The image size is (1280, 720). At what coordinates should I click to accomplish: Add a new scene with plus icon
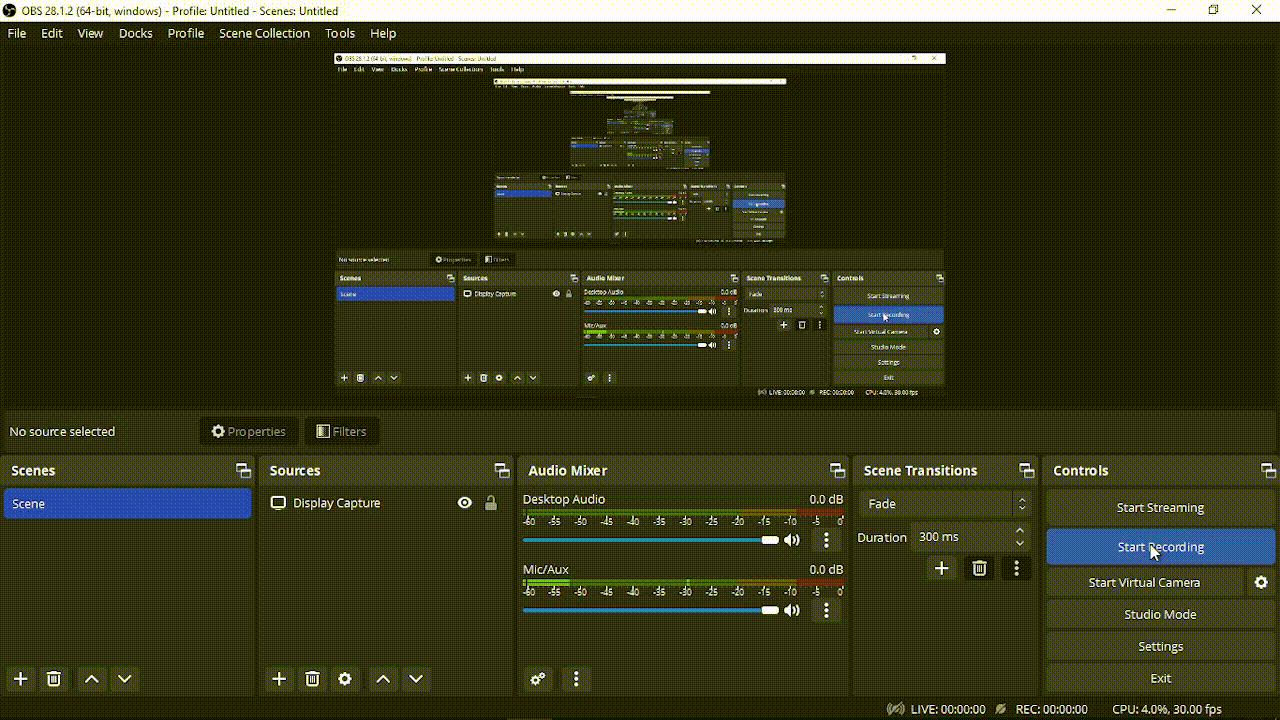coord(20,679)
